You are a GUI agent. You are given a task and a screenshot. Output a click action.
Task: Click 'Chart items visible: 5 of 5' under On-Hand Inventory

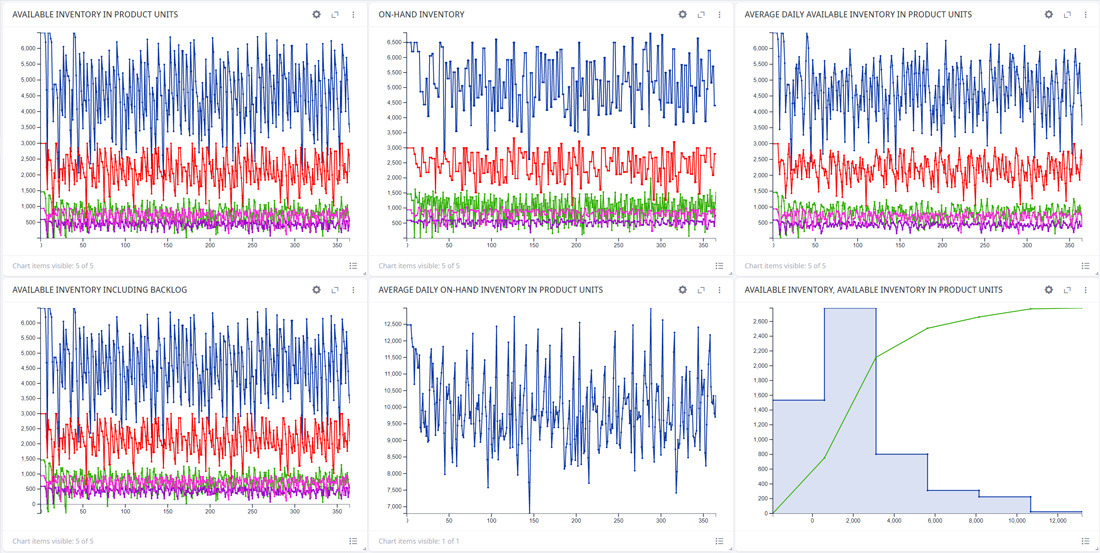point(419,266)
